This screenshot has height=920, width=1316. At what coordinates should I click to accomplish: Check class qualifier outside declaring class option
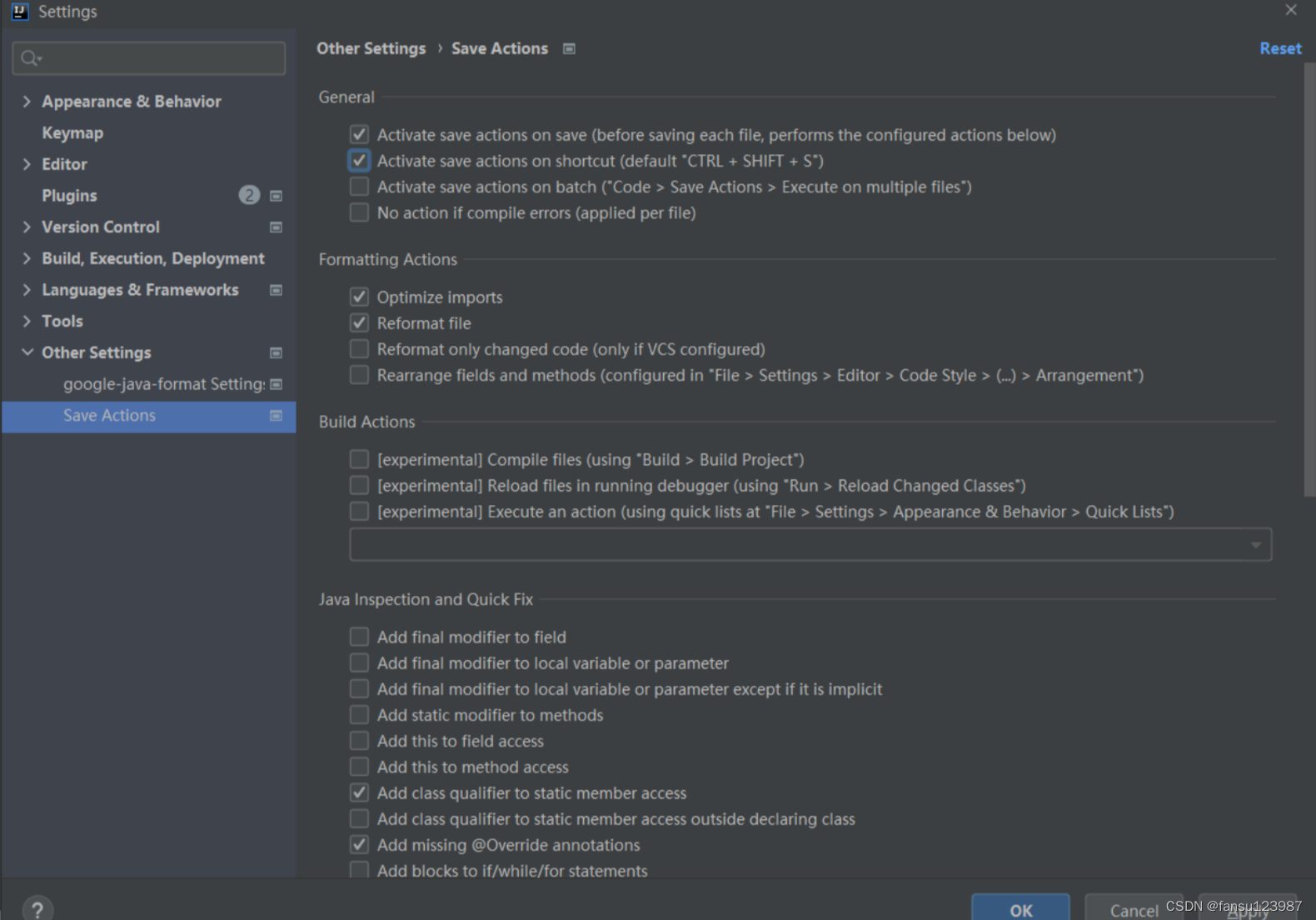pyautogui.click(x=359, y=818)
